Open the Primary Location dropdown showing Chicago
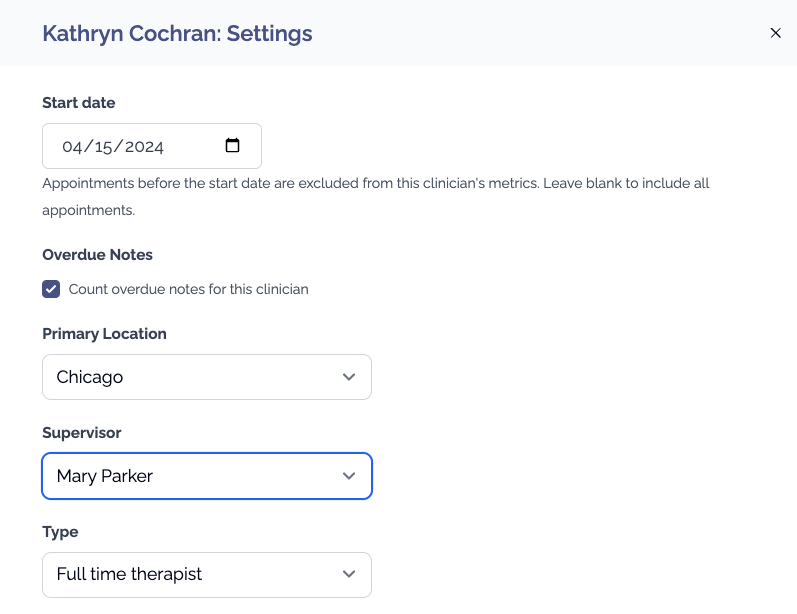This screenshot has width=797, height=614. tap(207, 377)
